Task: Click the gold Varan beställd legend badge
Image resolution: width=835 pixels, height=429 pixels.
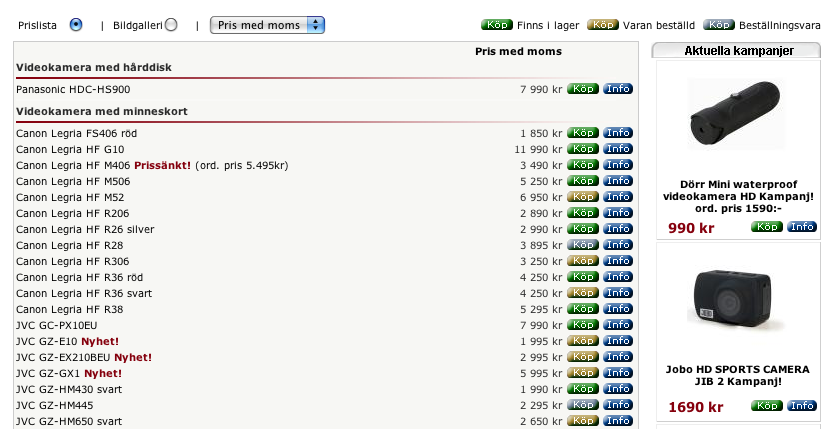Action: (x=603, y=24)
